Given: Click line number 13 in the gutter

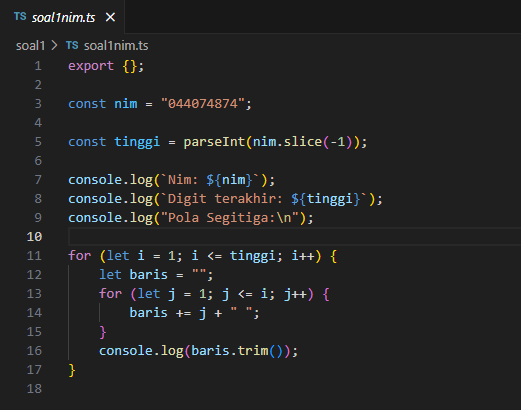Looking at the screenshot, I should pos(34,294).
